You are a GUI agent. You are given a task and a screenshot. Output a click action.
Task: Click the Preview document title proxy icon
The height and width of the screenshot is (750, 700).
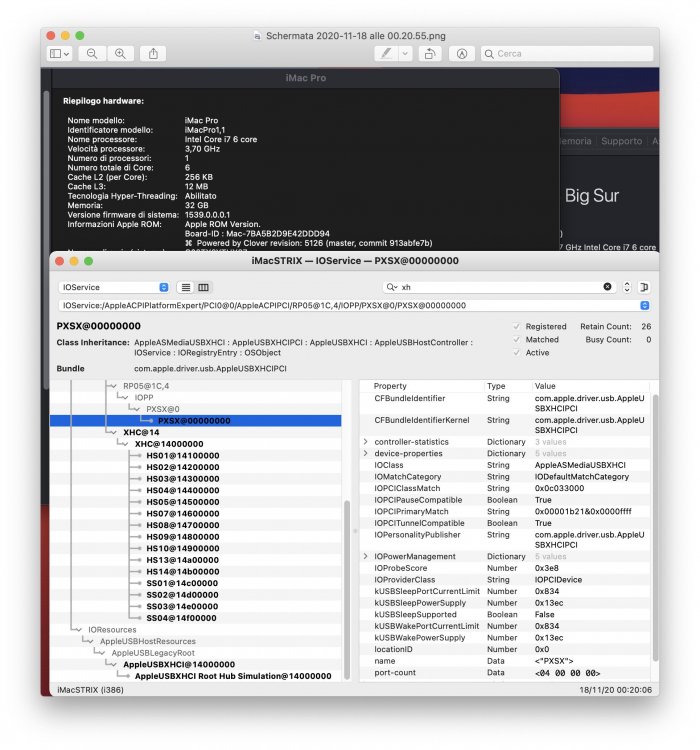tap(257, 36)
